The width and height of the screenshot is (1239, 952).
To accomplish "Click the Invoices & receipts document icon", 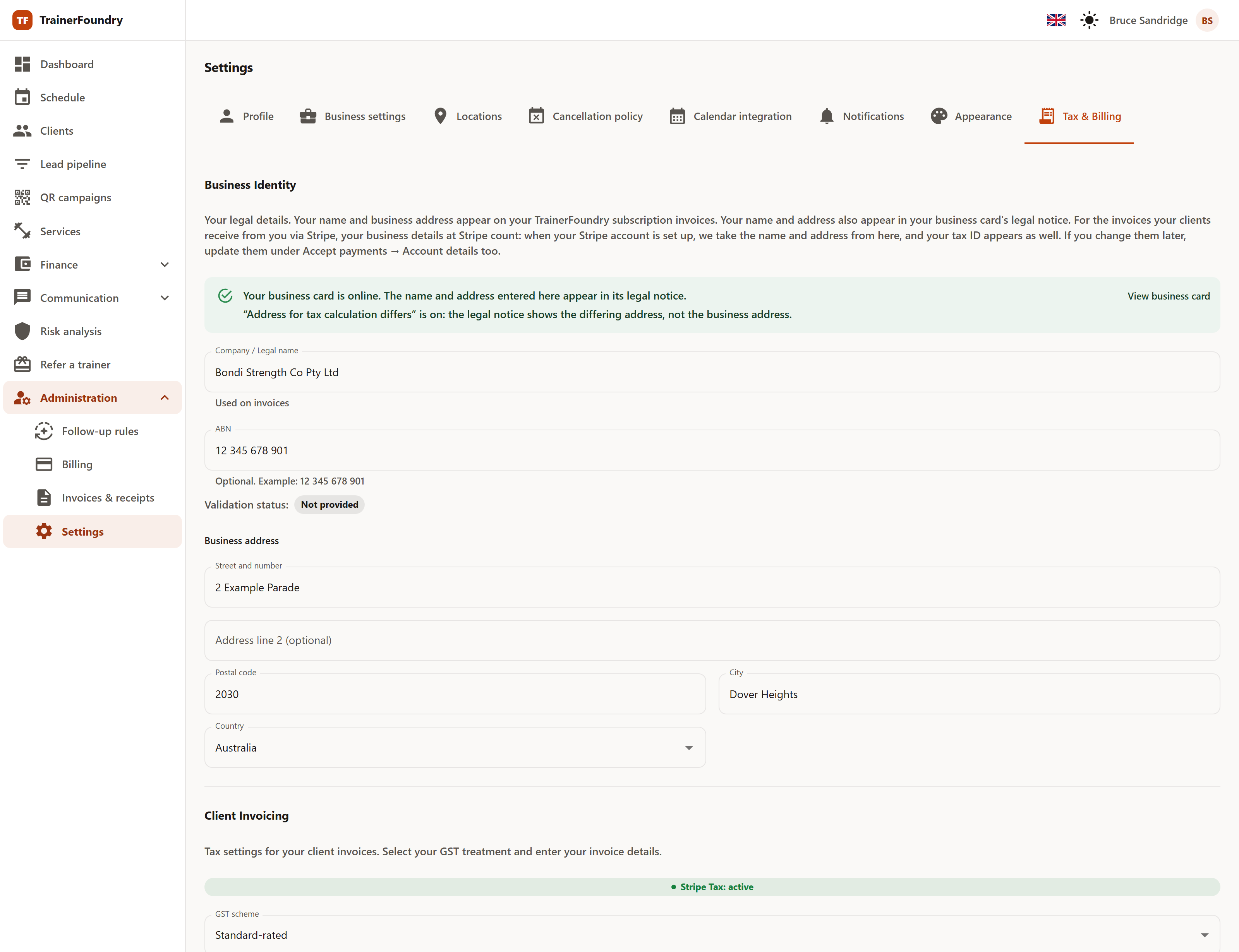I will pos(44,498).
